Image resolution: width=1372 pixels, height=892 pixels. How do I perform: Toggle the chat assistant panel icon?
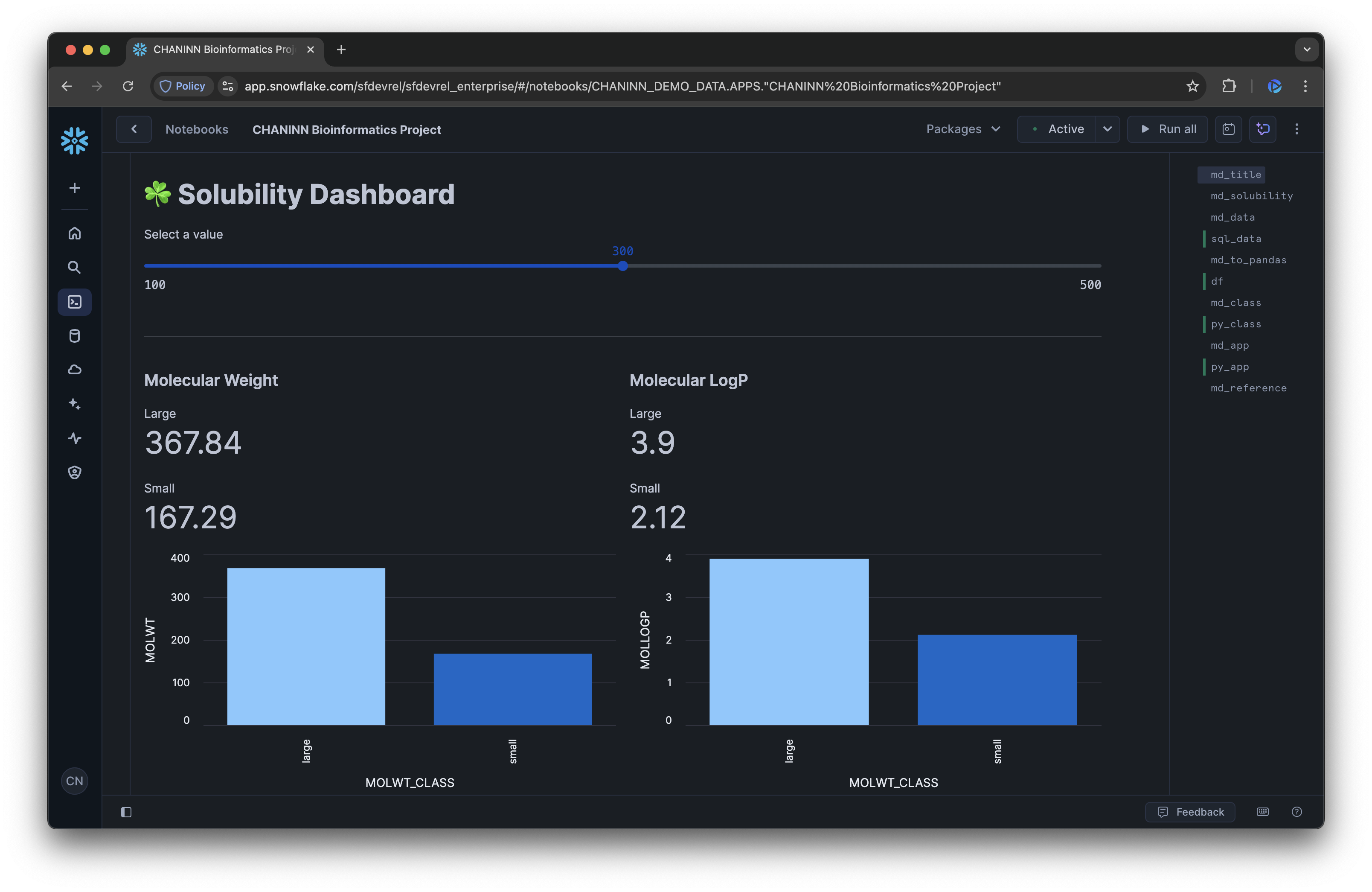pyautogui.click(x=1263, y=129)
